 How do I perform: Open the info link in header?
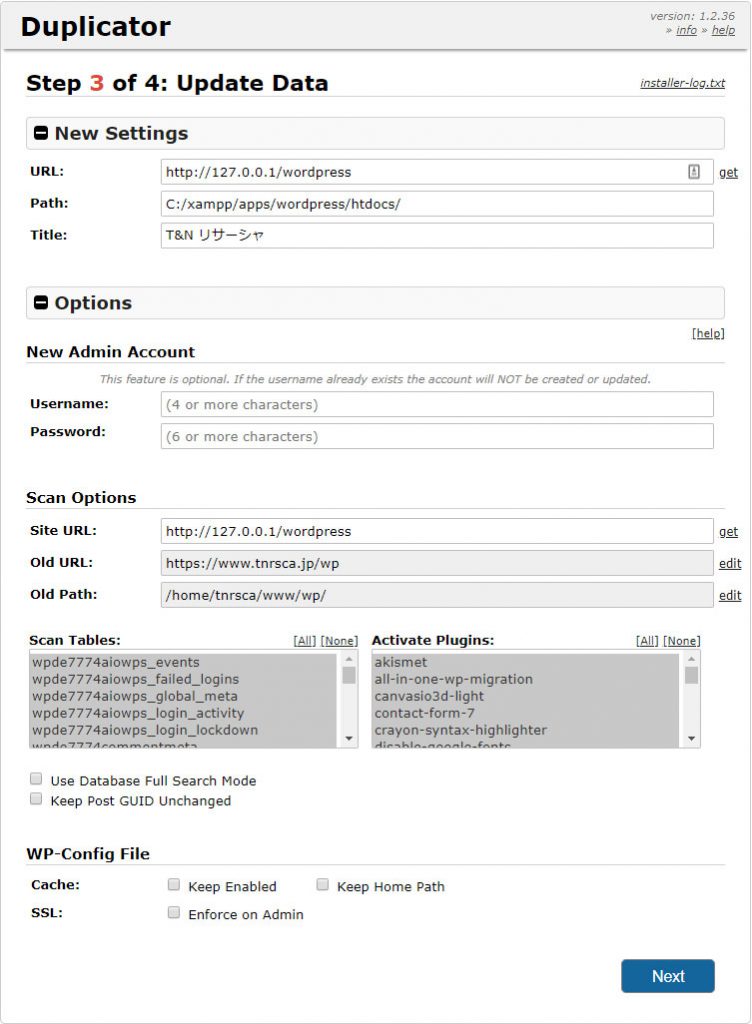coord(686,30)
